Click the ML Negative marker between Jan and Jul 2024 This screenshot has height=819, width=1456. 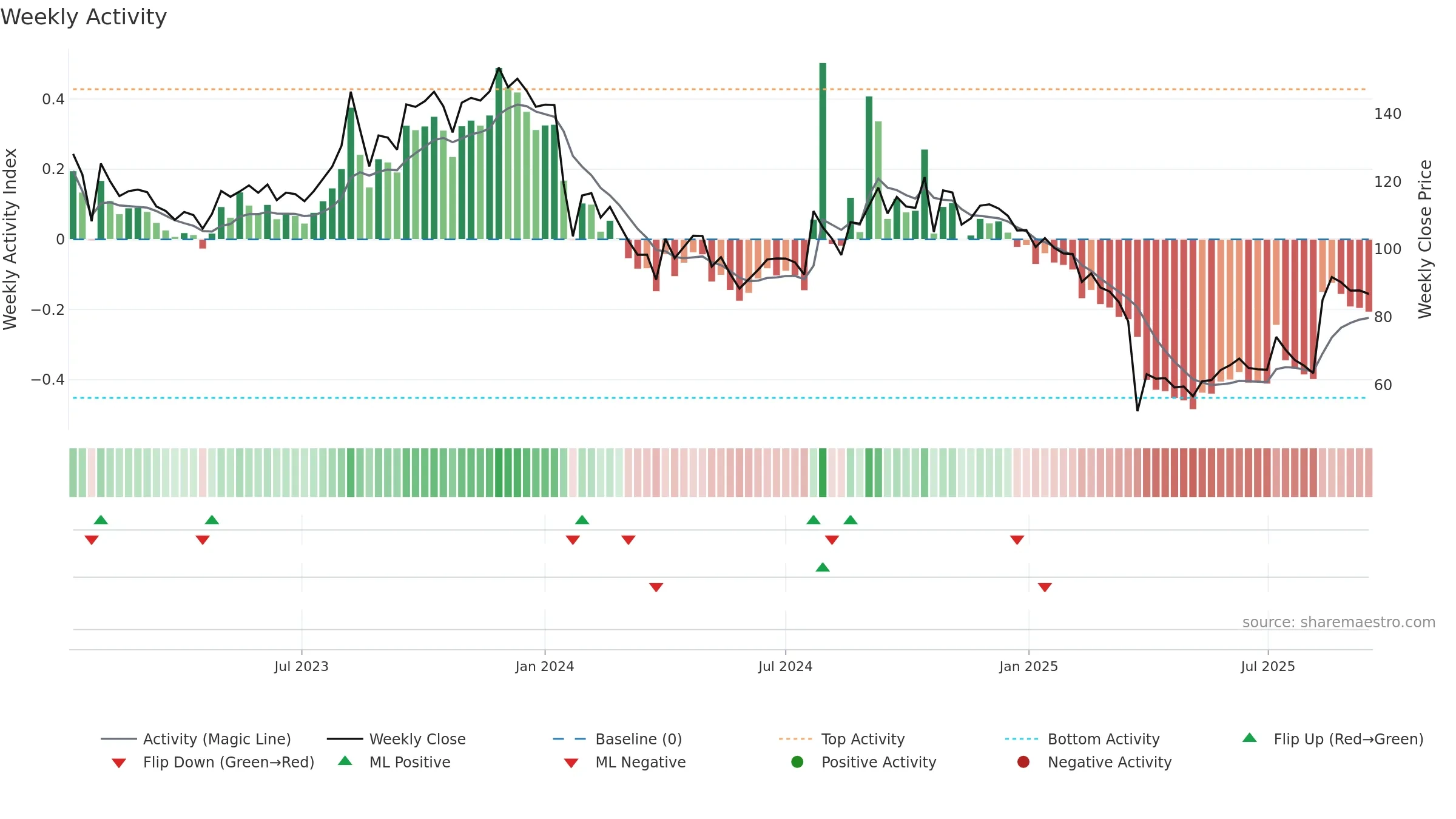coord(656,587)
